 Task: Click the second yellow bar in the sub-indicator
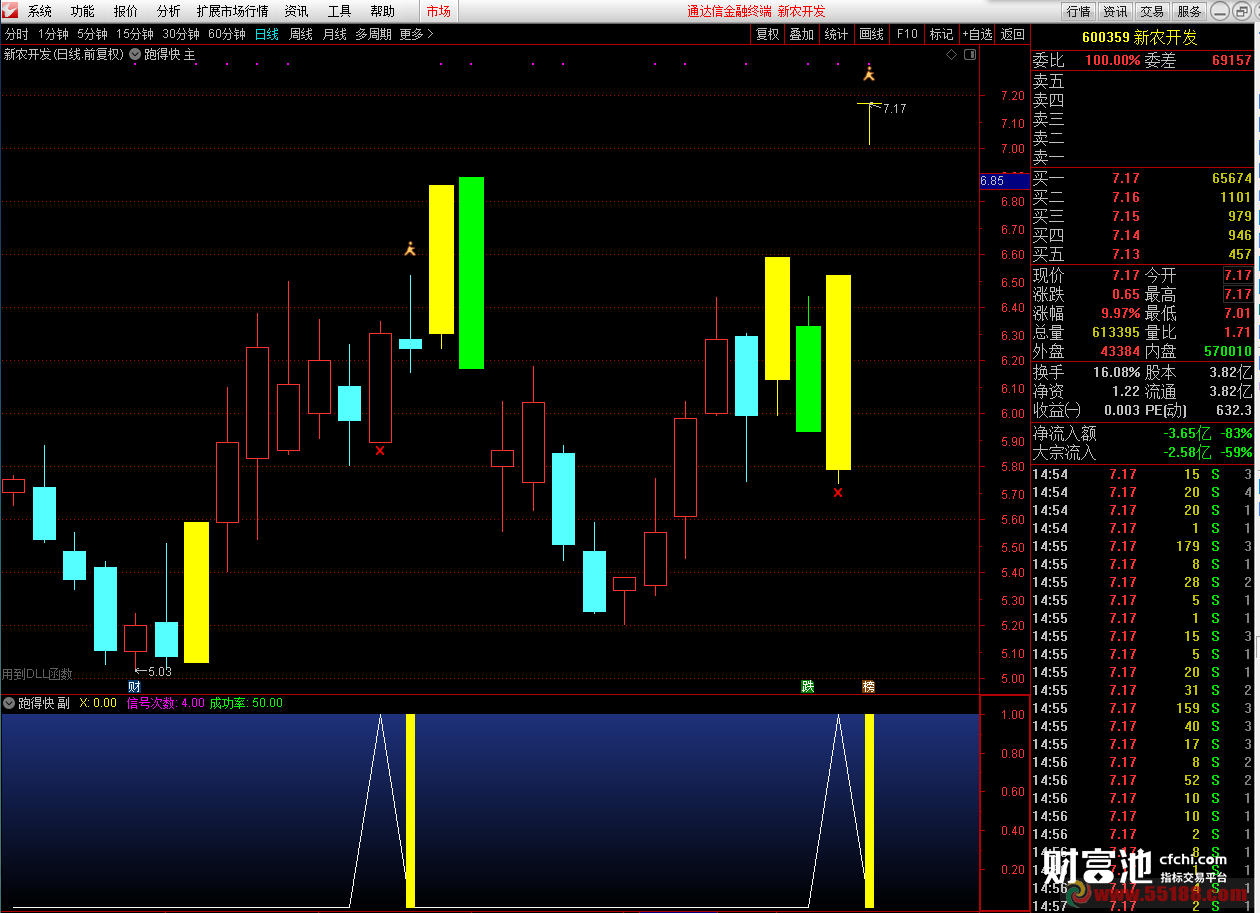[869, 811]
